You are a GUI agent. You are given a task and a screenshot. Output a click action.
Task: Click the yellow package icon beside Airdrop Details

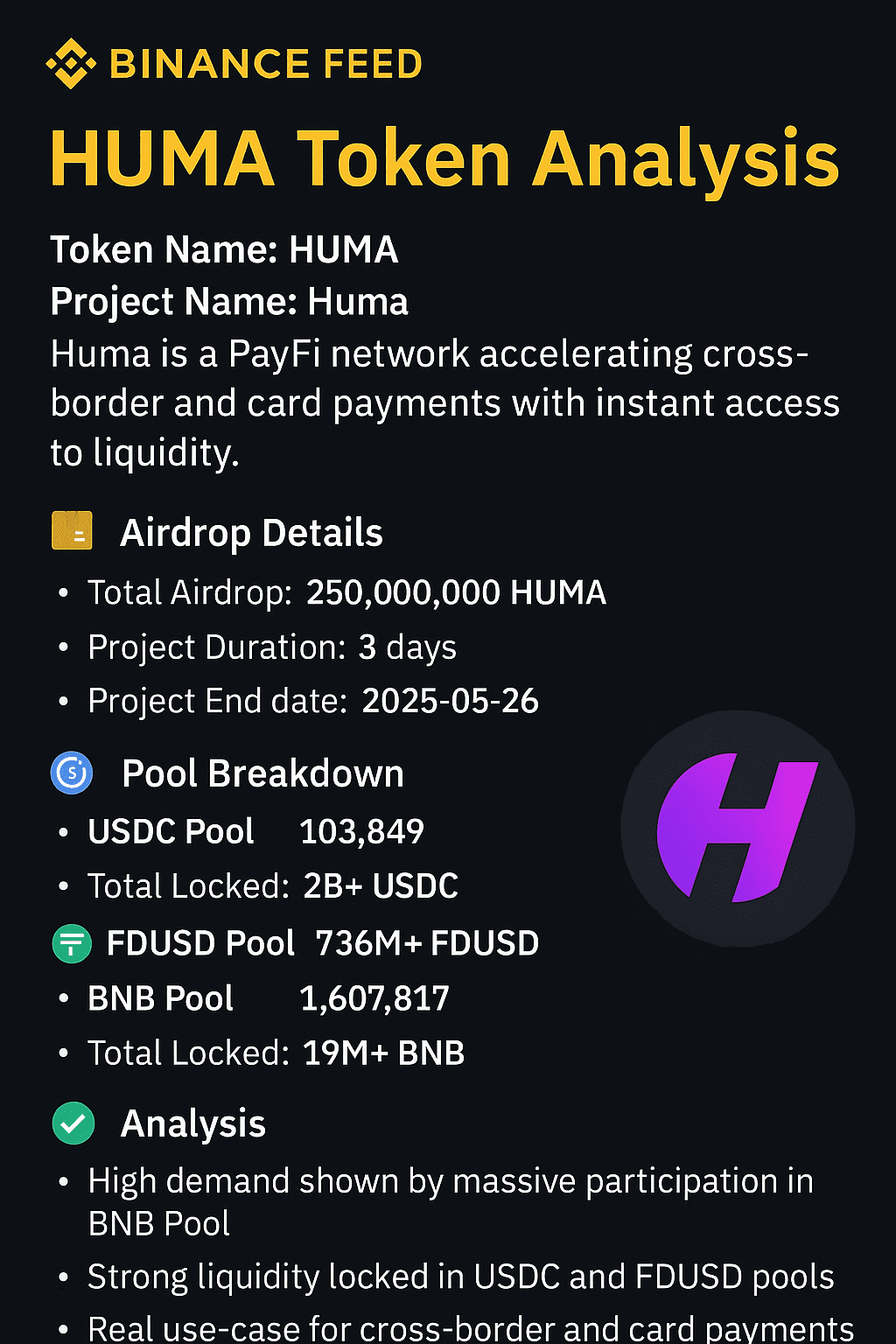coord(72,531)
